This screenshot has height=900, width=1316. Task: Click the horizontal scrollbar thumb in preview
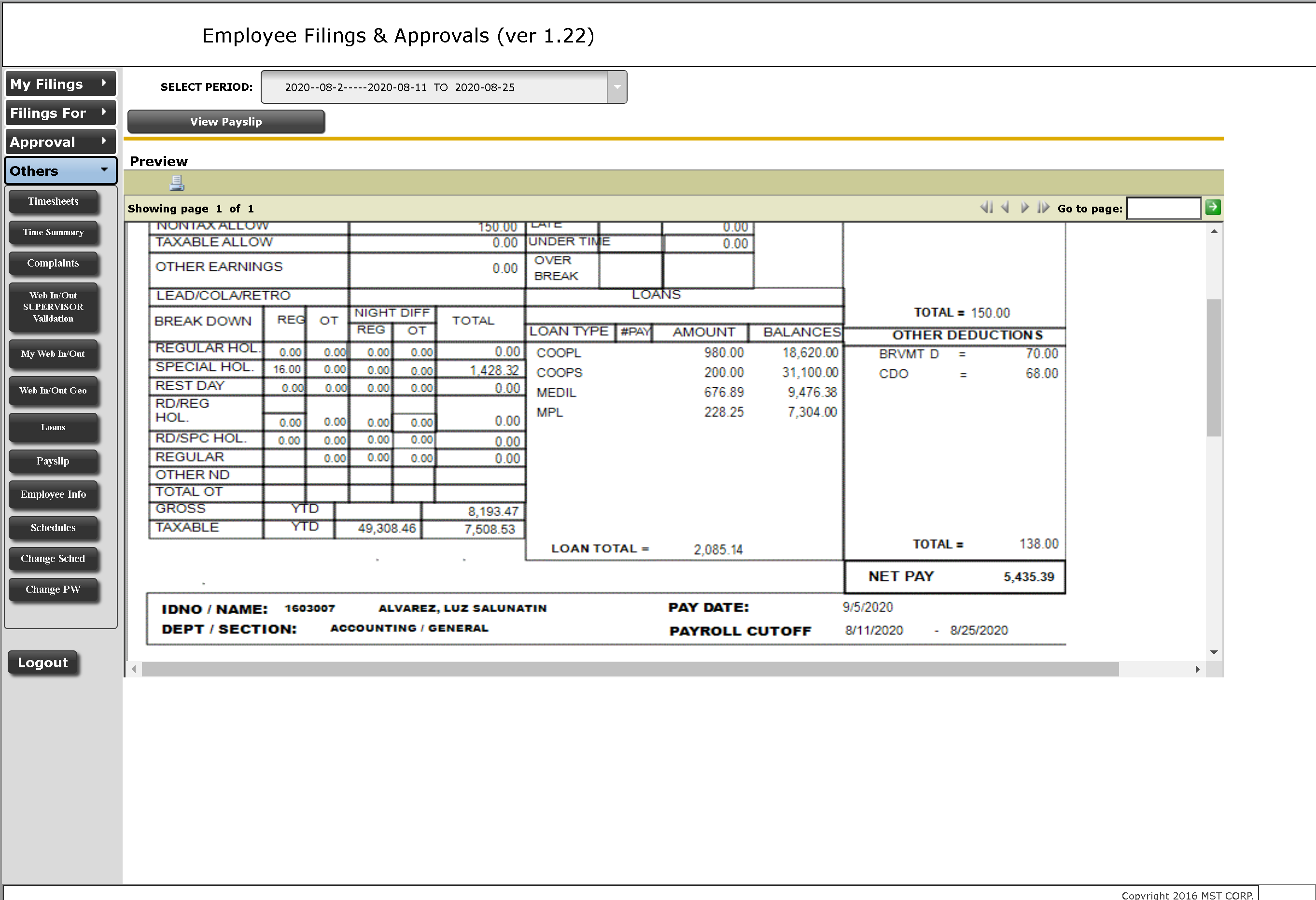[x=630, y=669]
